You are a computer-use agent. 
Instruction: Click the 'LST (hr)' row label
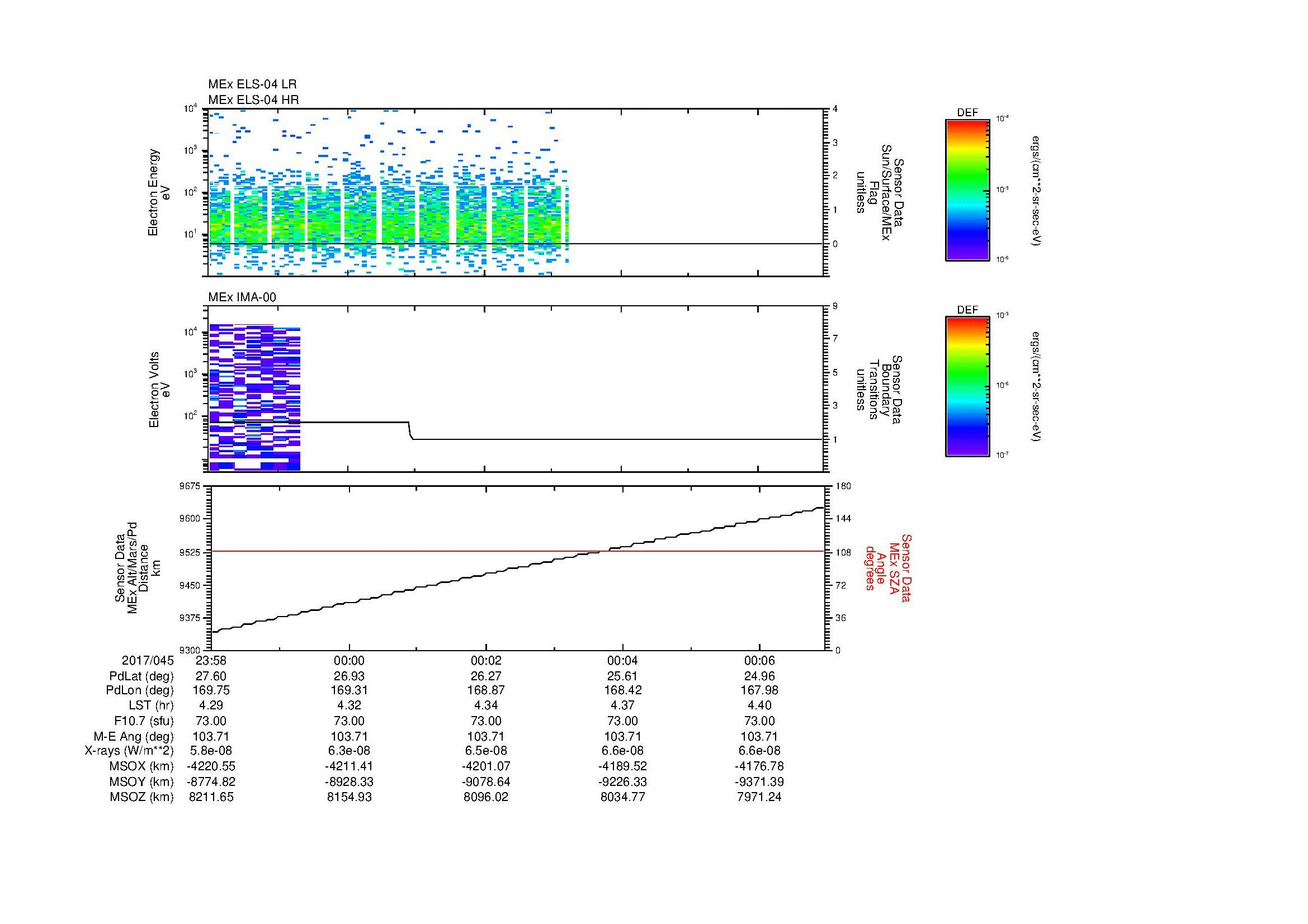point(151,706)
